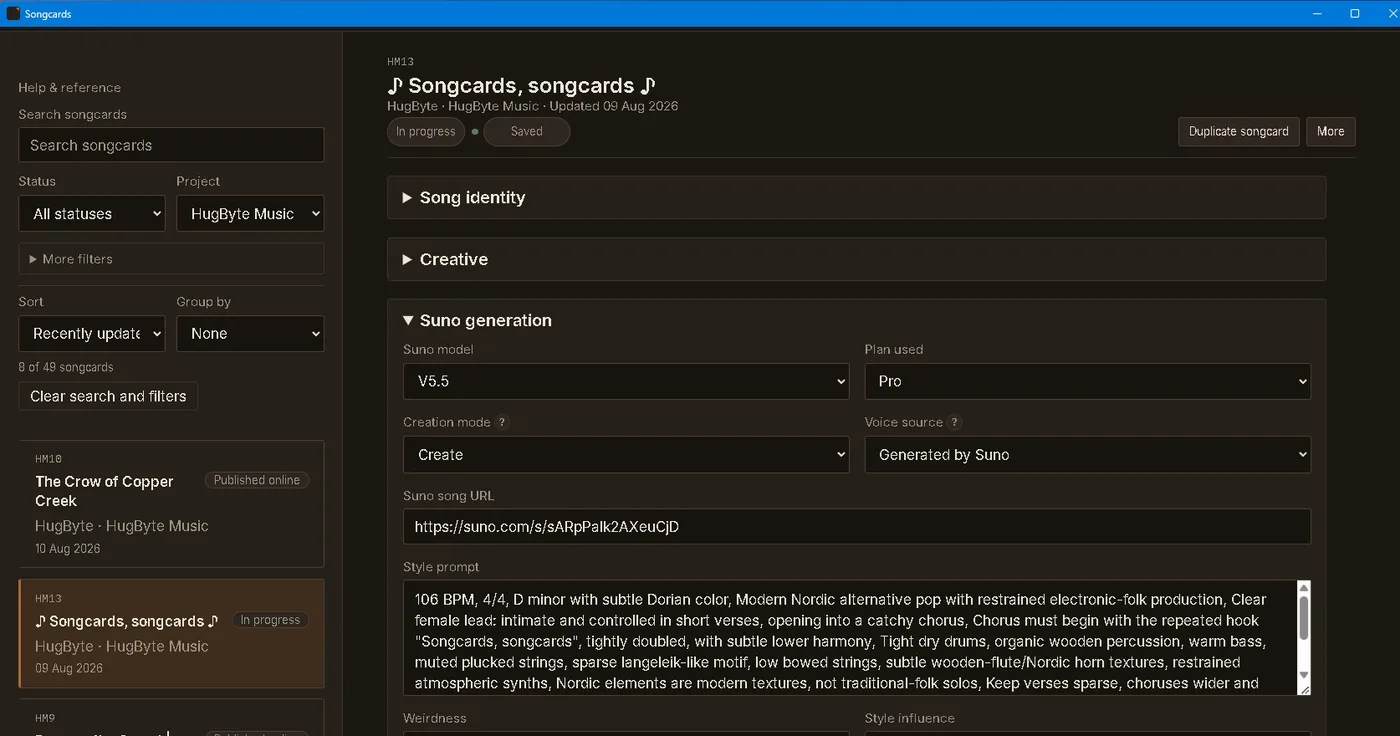
Task: Click the HM13 code above the songcard title
Action: [x=400, y=62]
